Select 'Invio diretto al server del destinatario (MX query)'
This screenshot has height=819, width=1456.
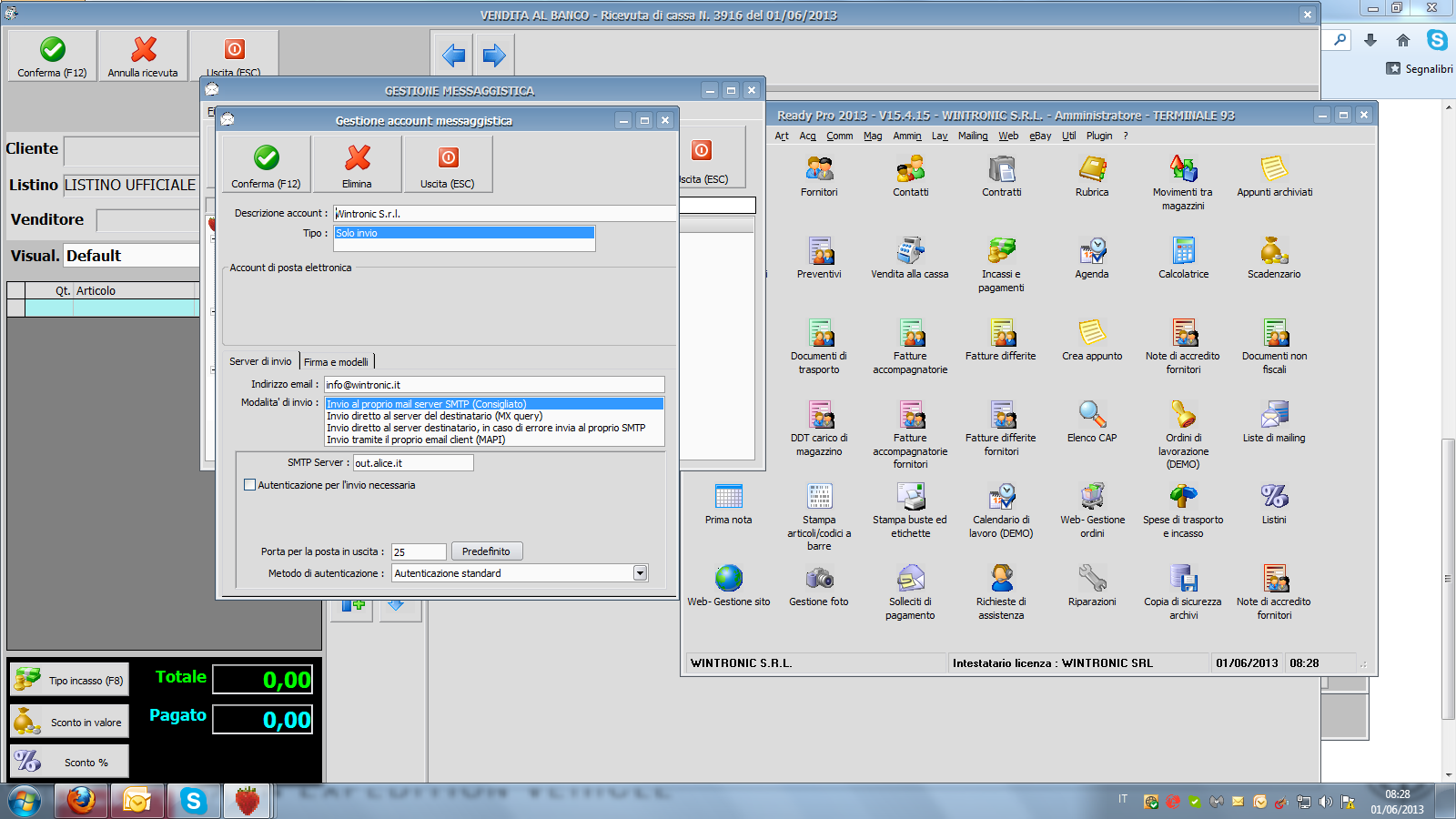(494, 416)
